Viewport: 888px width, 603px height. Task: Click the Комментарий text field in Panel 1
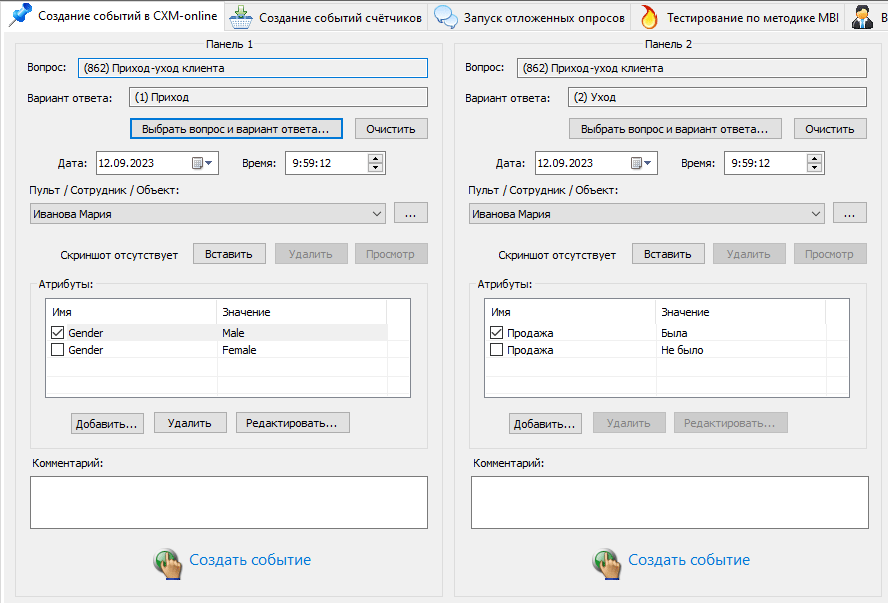click(229, 502)
